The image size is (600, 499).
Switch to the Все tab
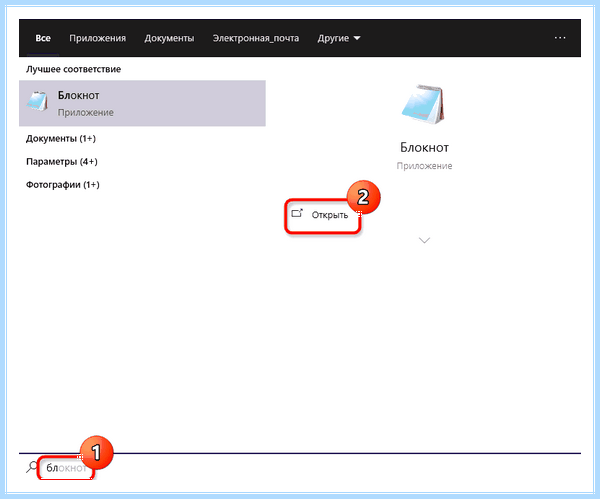pos(43,38)
